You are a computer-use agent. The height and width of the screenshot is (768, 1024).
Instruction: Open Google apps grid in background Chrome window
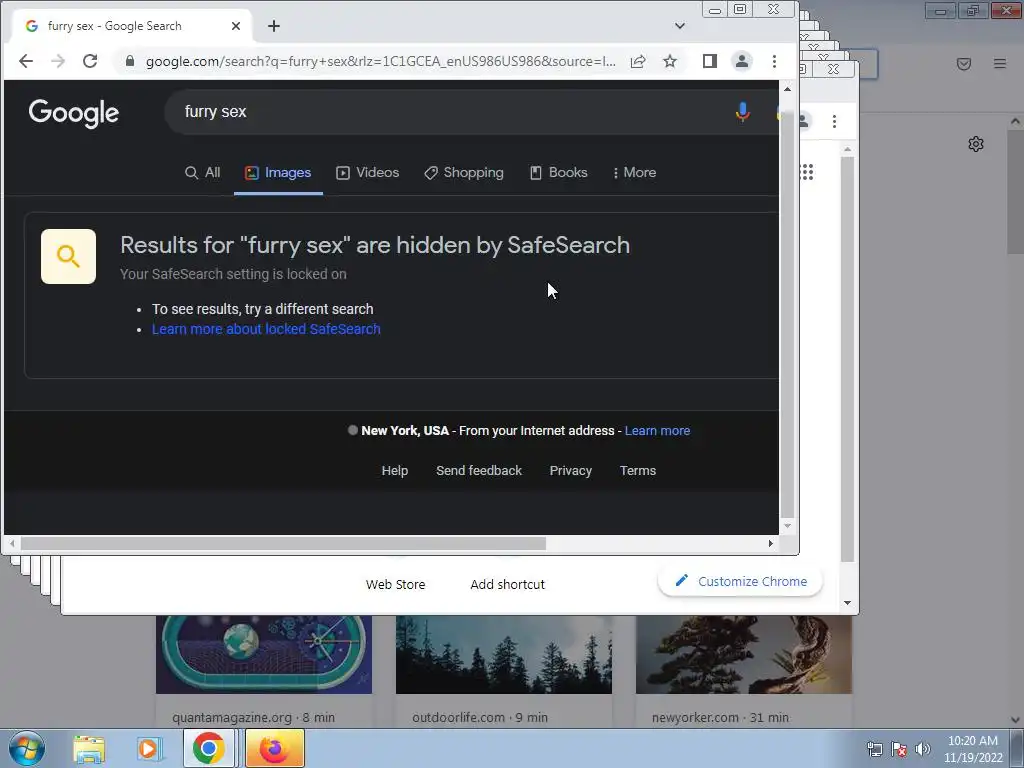pyautogui.click(x=807, y=172)
